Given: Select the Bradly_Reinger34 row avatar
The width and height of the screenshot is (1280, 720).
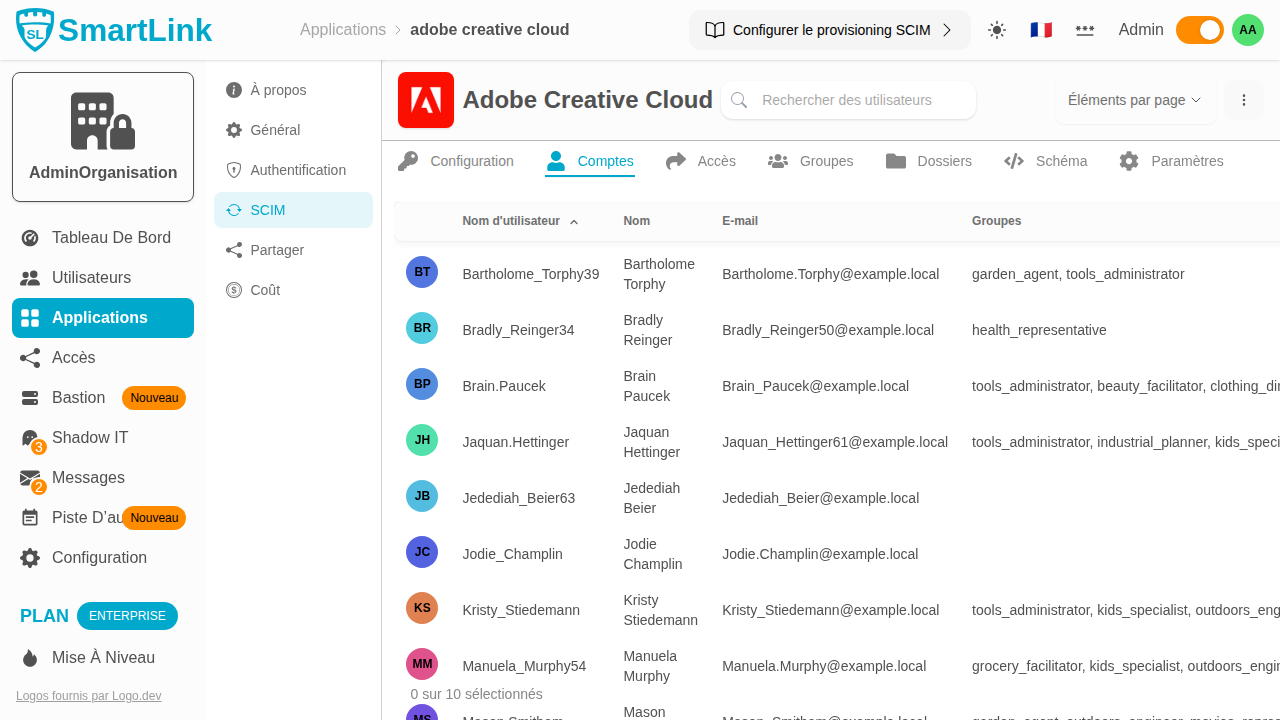Looking at the screenshot, I should 422,328.
